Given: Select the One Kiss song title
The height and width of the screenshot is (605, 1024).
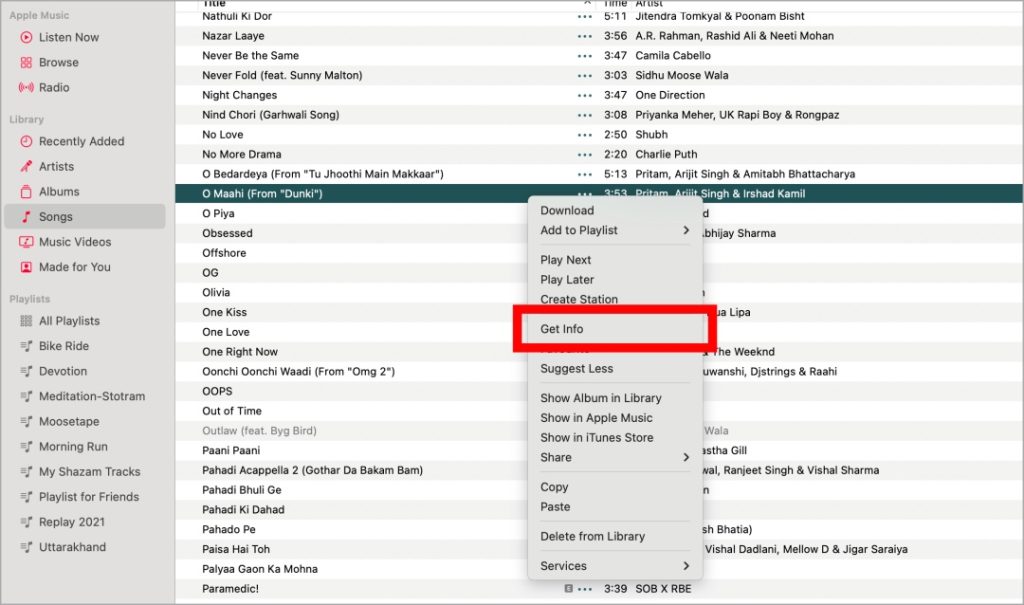Looking at the screenshot, I should [225, 312].
